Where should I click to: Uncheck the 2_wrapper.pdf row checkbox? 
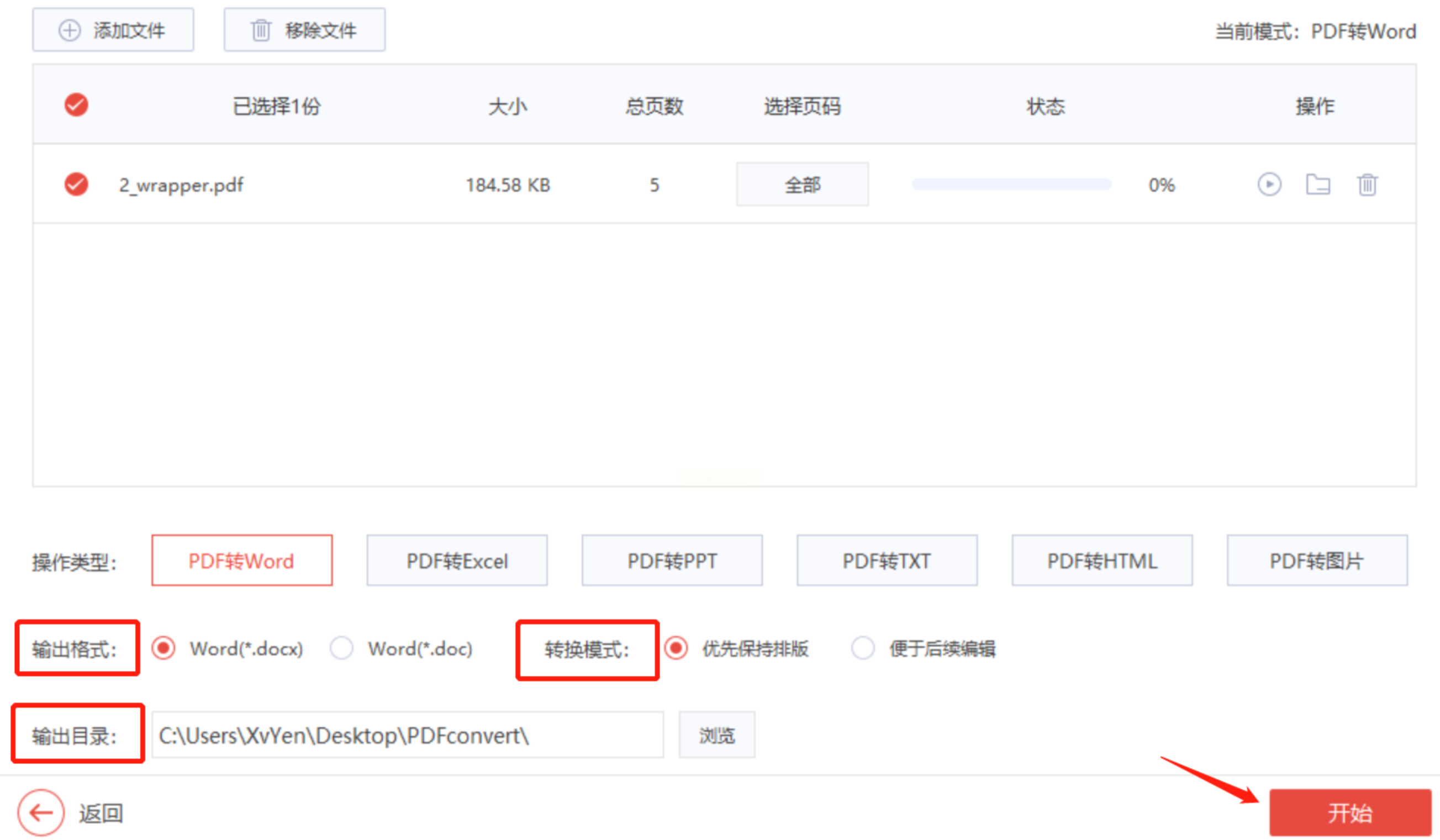tap(76, 184)
